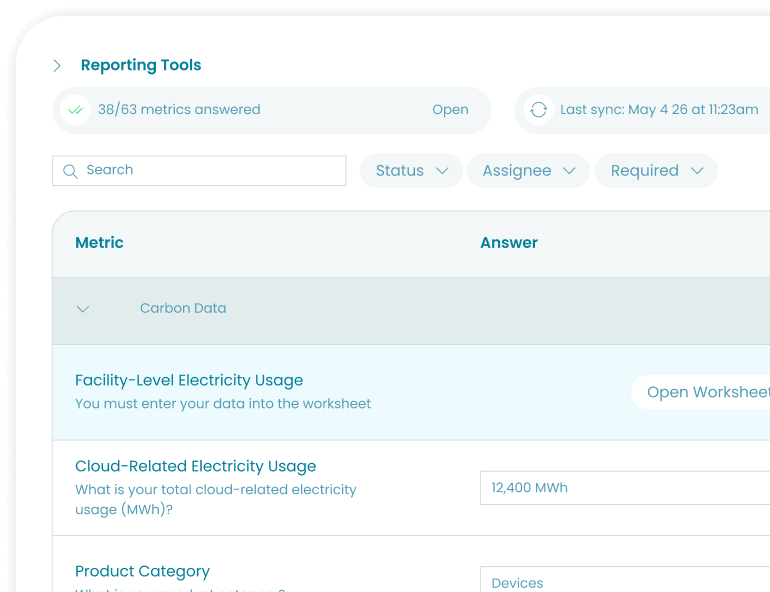This screenshot has height=592, width=770.
Task: Click Open Worksheet button
Action: click(x=700, y=392)
